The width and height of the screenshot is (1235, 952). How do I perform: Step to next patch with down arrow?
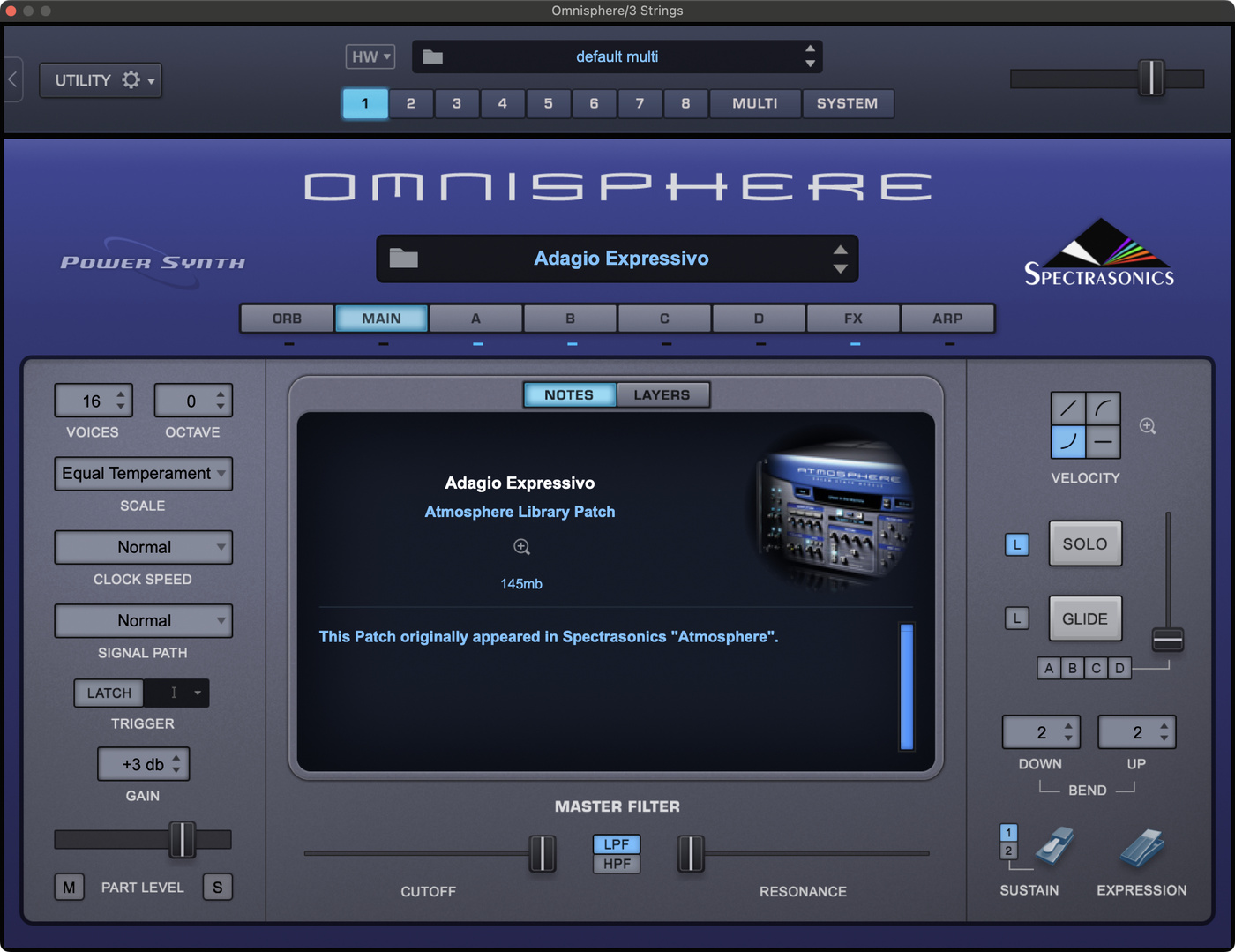point(841,268)
